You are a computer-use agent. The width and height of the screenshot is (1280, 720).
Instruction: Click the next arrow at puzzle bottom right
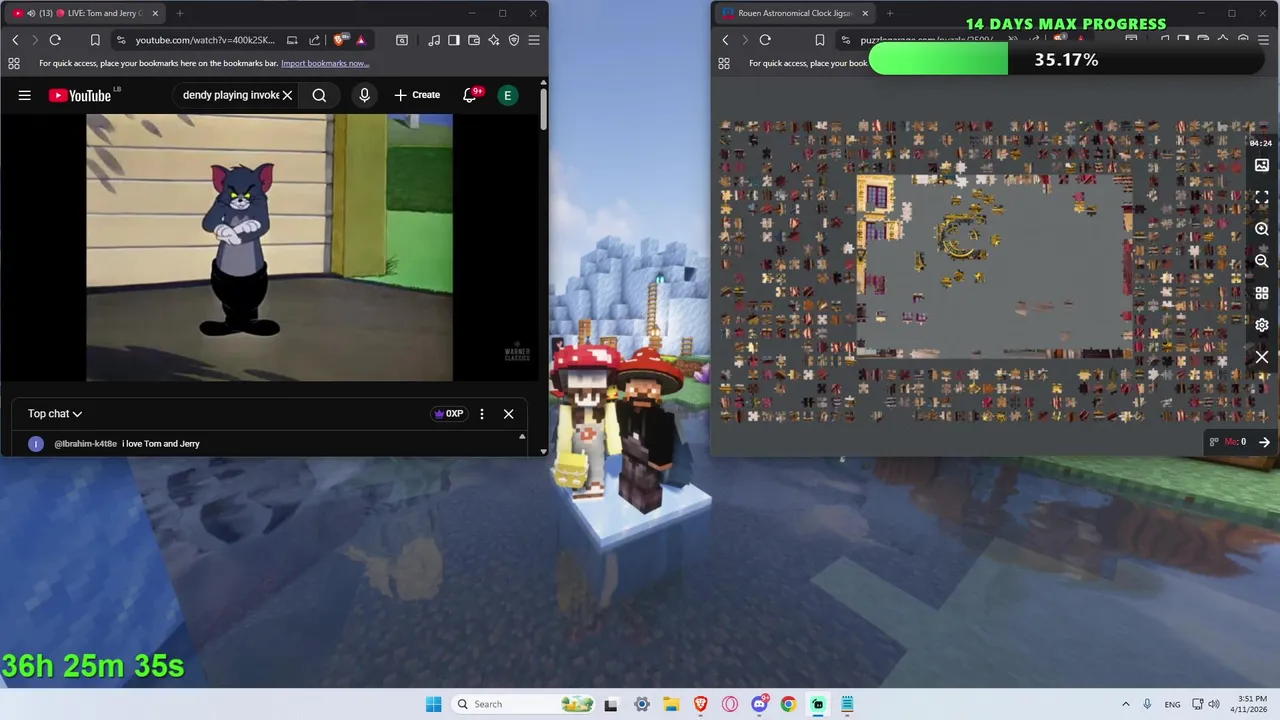(x=1264, y=442)
